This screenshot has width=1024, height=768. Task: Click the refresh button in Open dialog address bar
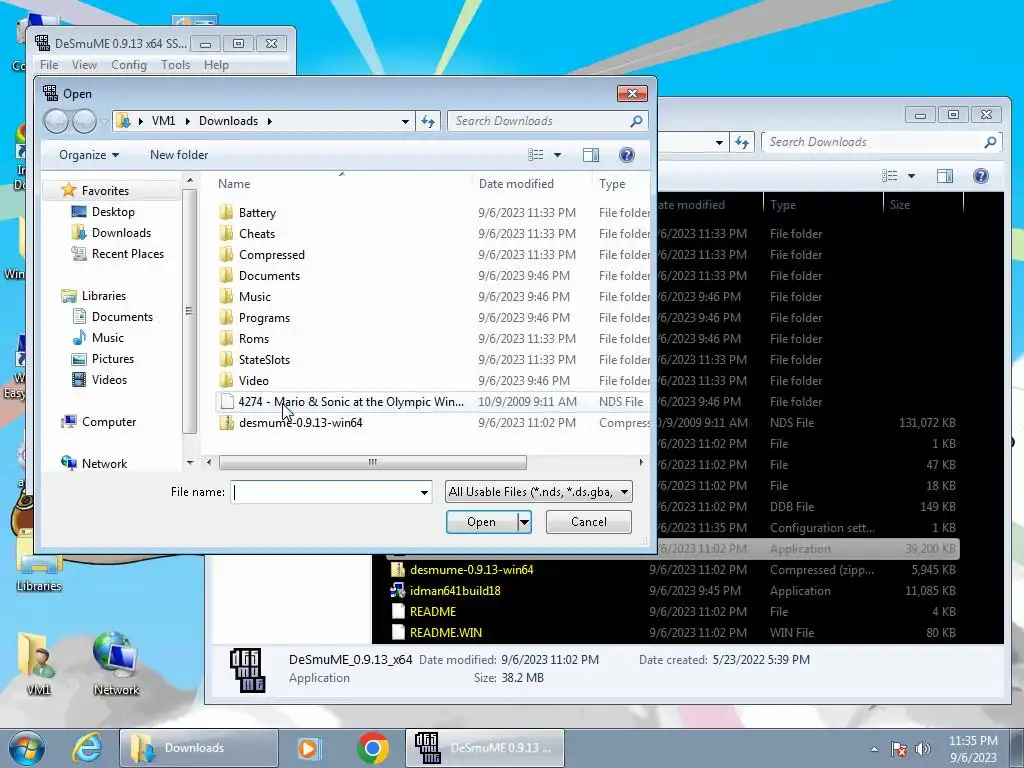(428, 121)
